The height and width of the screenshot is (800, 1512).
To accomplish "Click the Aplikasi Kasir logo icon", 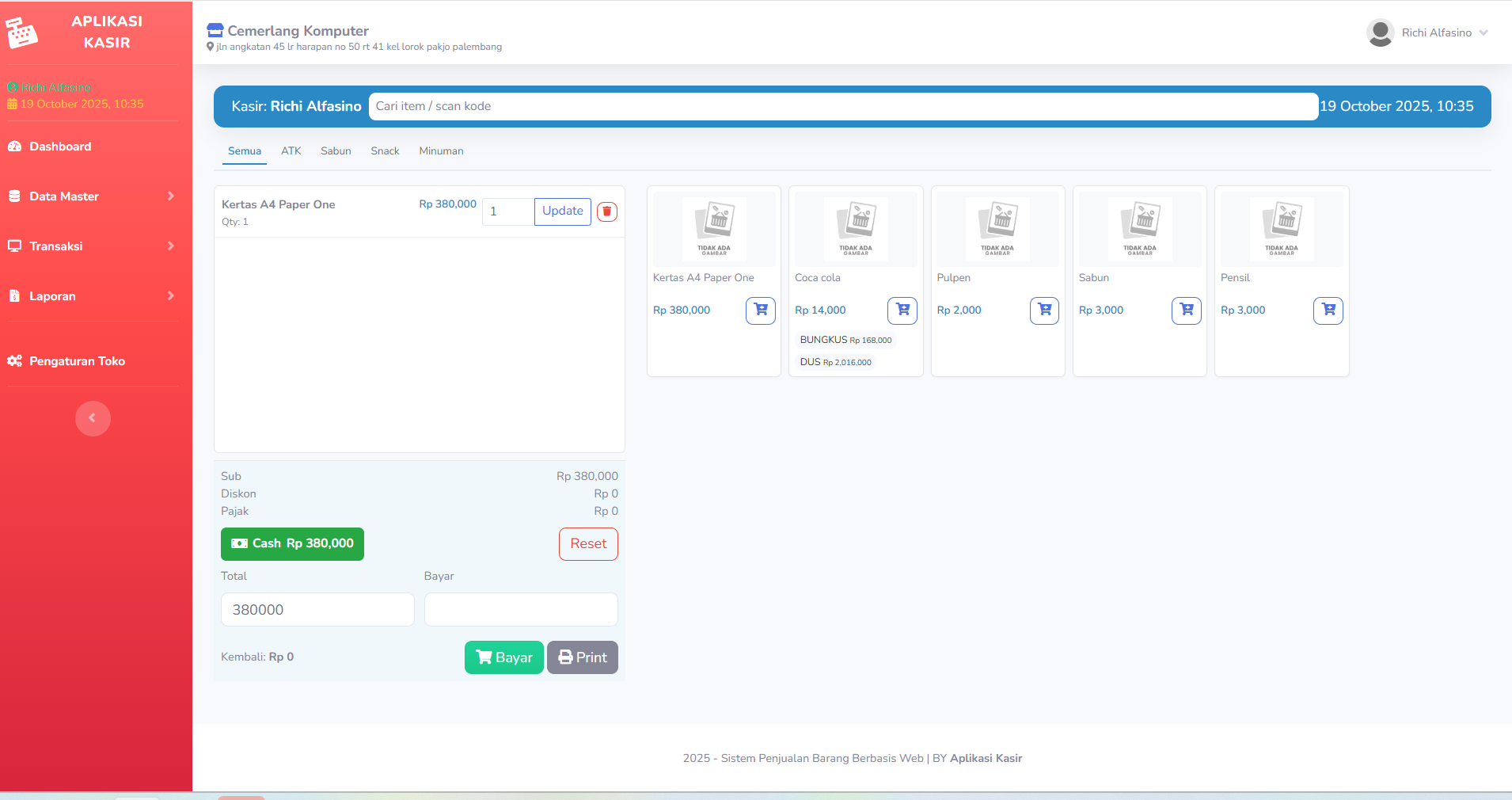I will click(22, 32).
